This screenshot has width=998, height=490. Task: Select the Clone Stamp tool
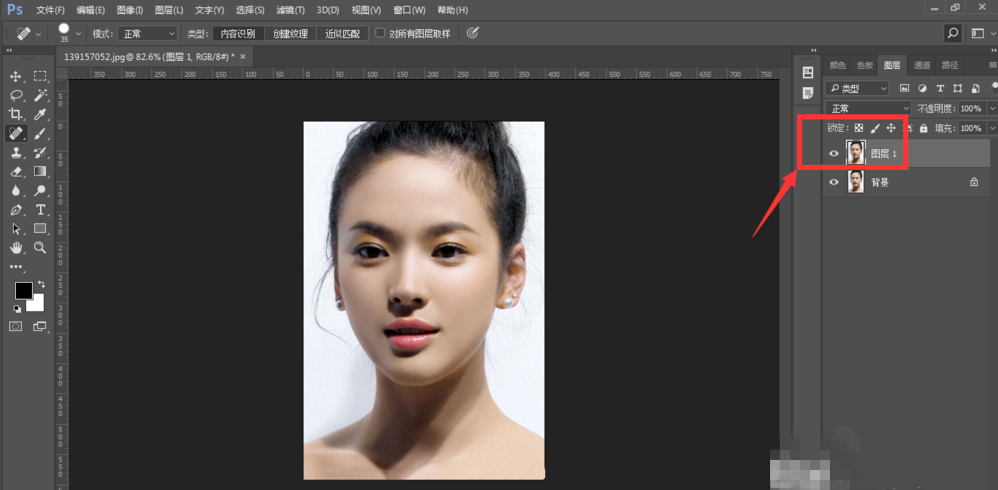[x=16, y=152]
